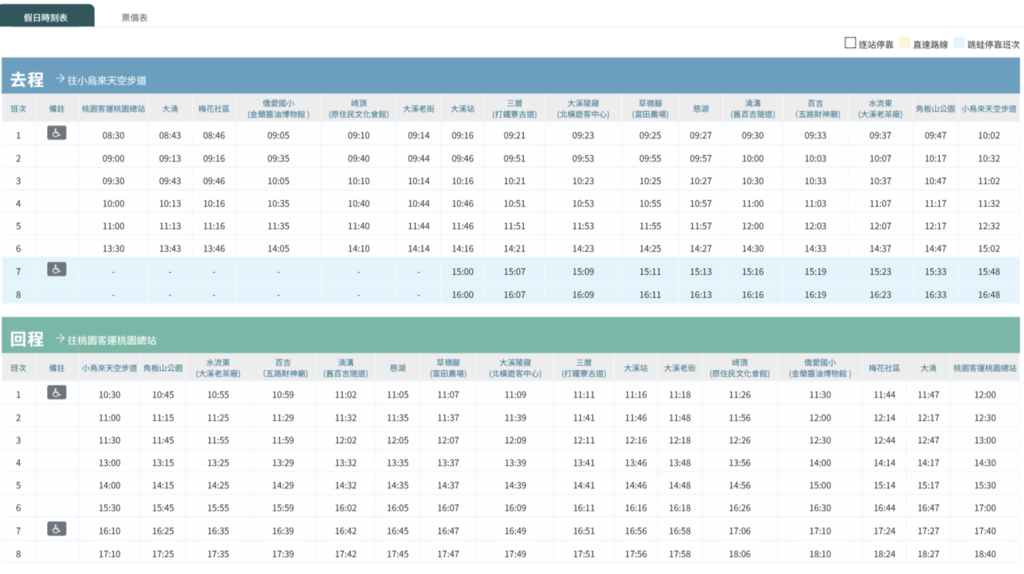Click wheelchair icon in 回程 trip 7 row
Image resolution: width=1024 pixels, height=574 pixels.
click(57, 529)
